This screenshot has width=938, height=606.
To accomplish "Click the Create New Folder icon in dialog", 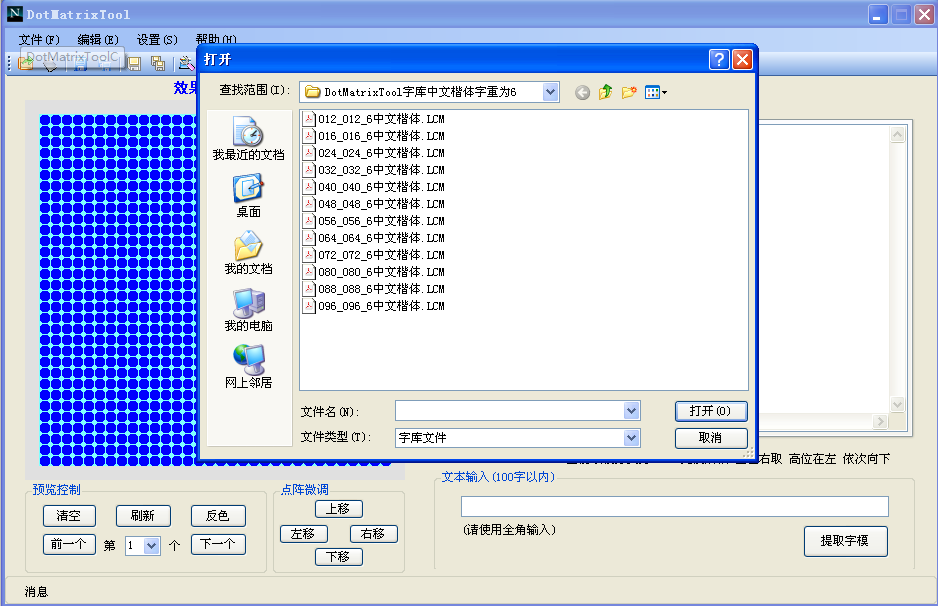I will pos(630,91).
